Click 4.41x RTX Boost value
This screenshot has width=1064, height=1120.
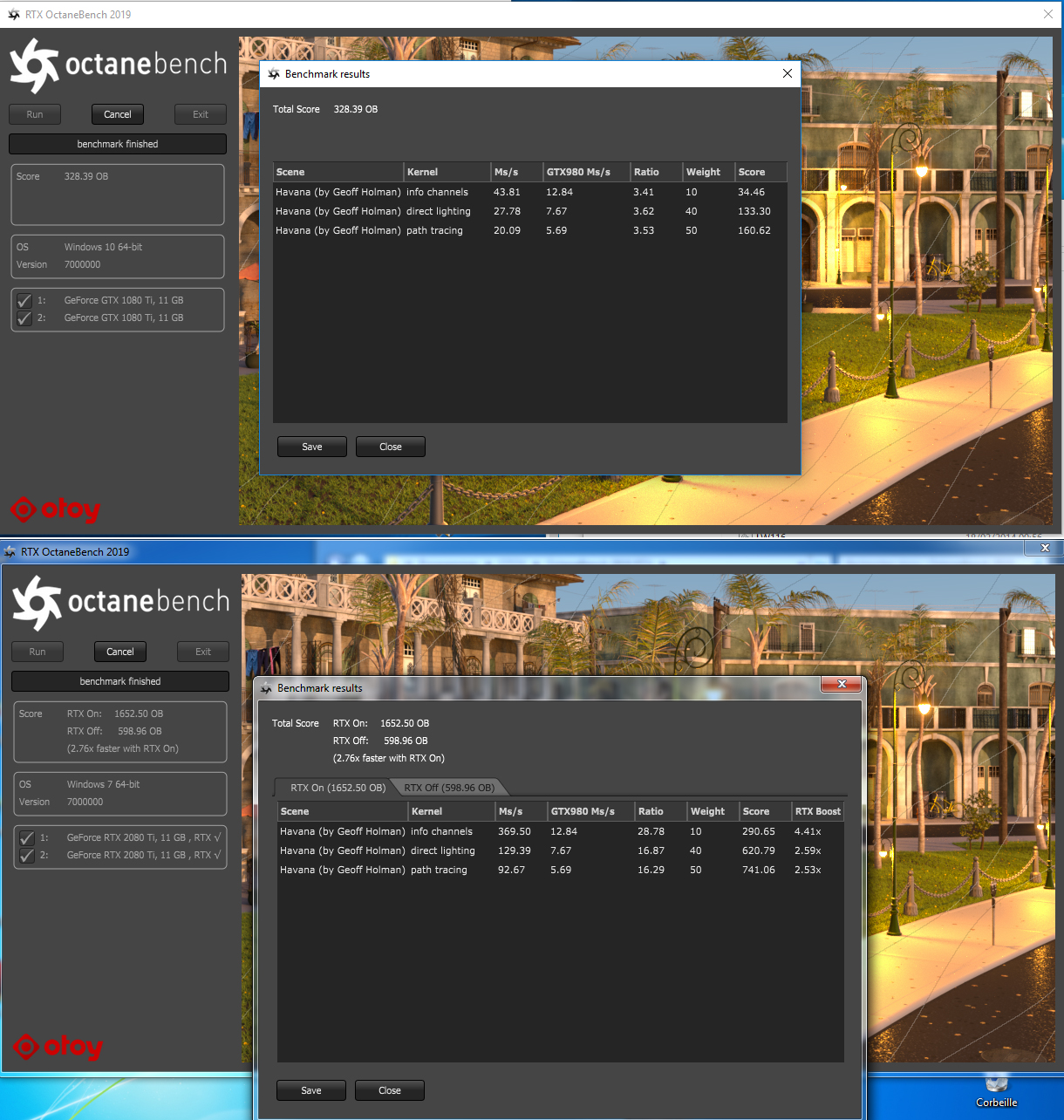808,831
